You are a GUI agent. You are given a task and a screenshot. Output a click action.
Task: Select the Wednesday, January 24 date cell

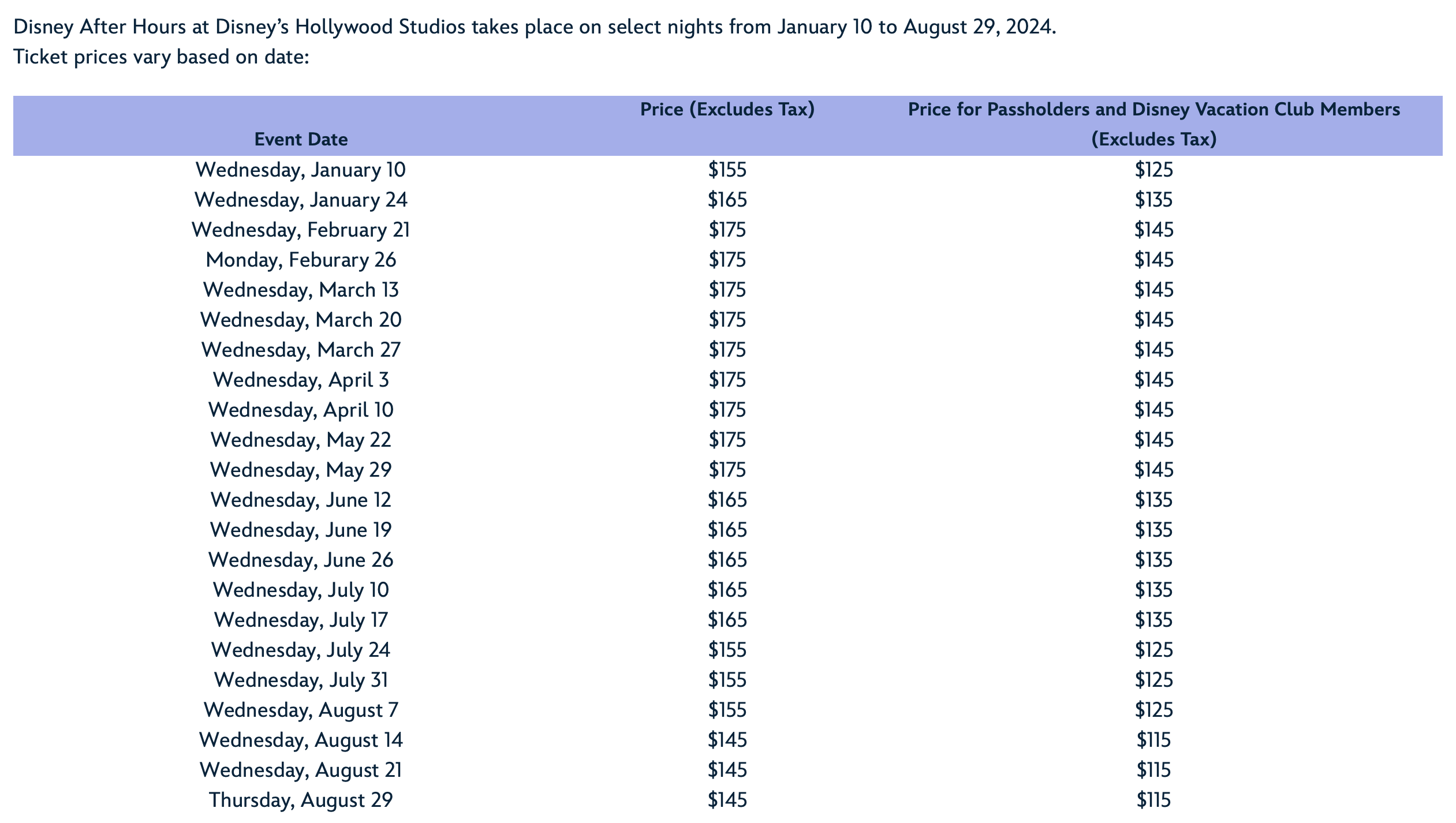coord(301,200)
